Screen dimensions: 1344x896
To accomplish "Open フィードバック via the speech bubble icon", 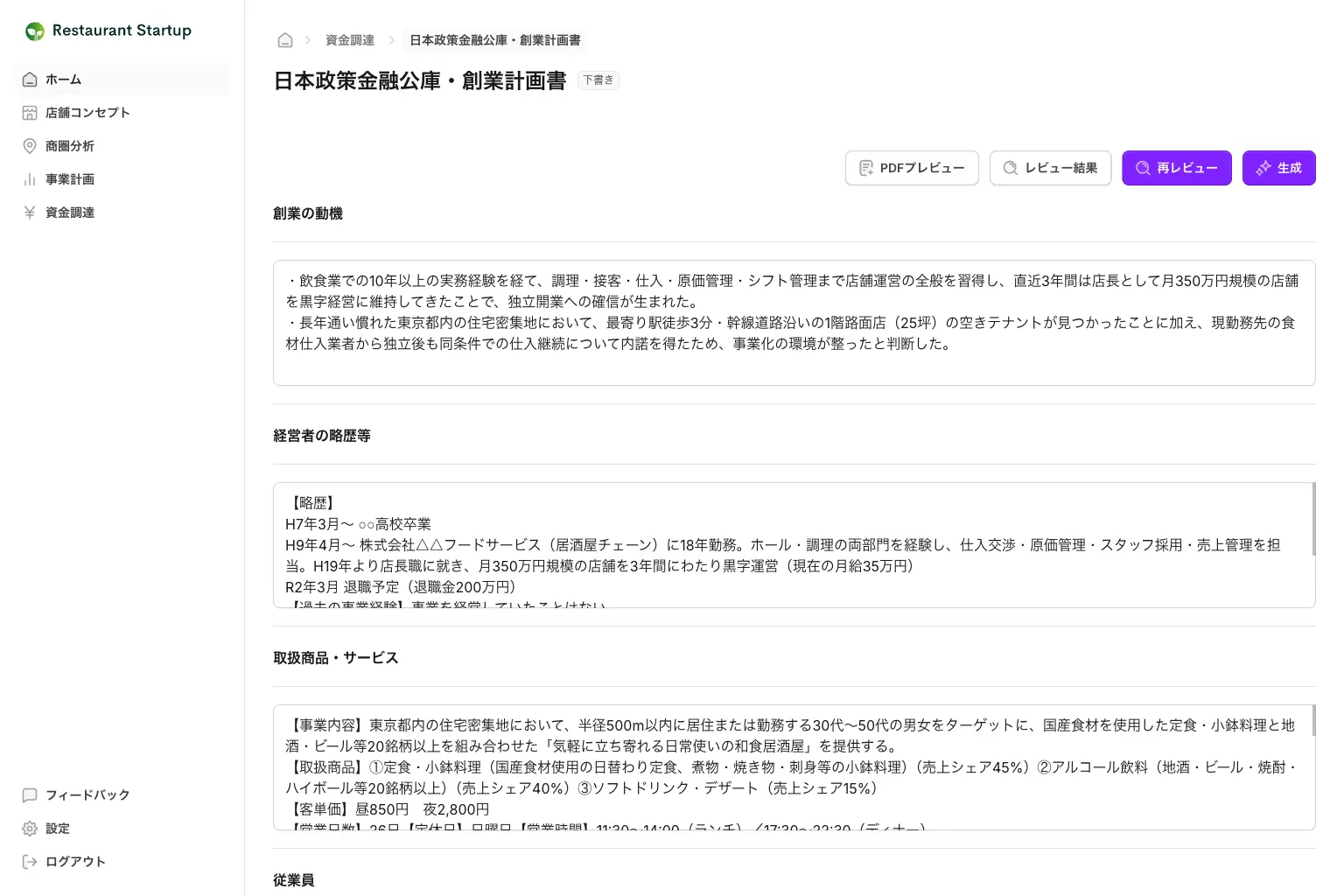I will pos(31,794).
